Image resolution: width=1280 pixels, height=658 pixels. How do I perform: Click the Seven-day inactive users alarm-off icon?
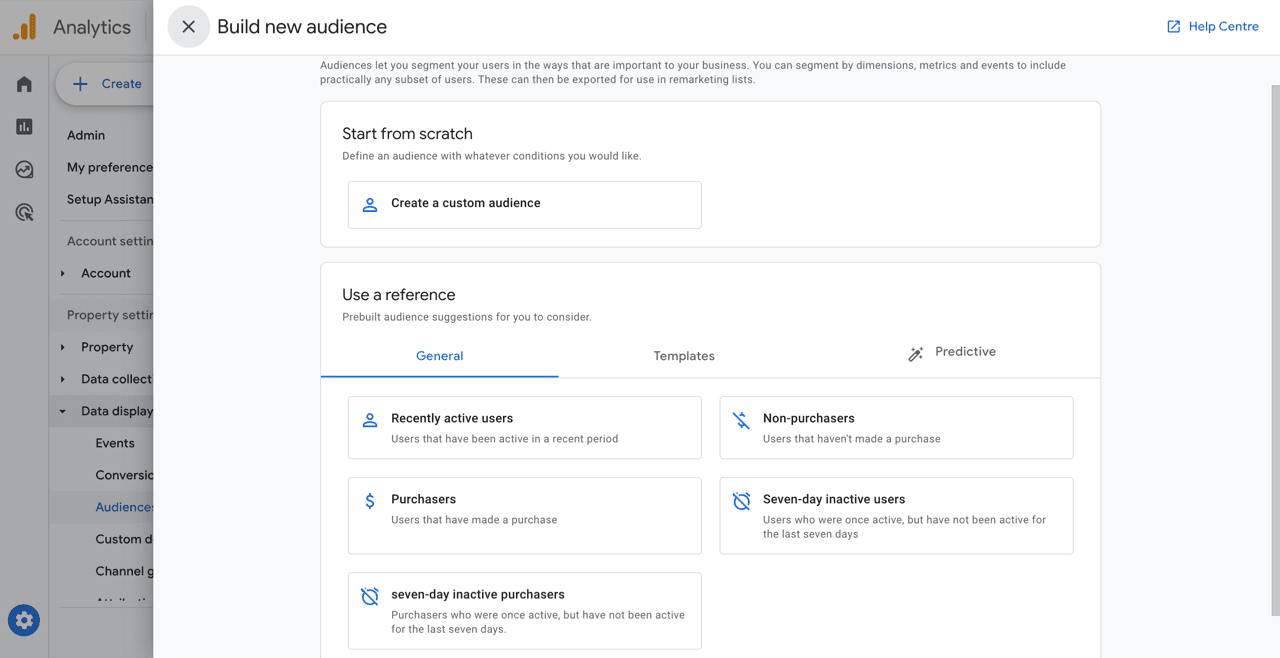(x=741, y=501)
